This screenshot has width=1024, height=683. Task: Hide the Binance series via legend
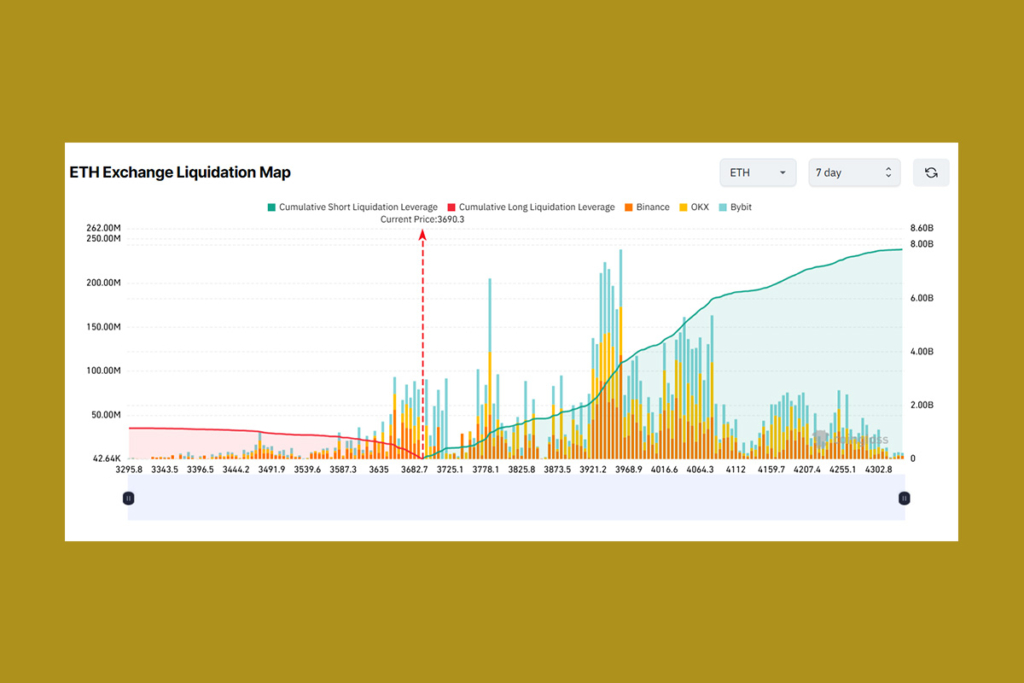[646, 207]
